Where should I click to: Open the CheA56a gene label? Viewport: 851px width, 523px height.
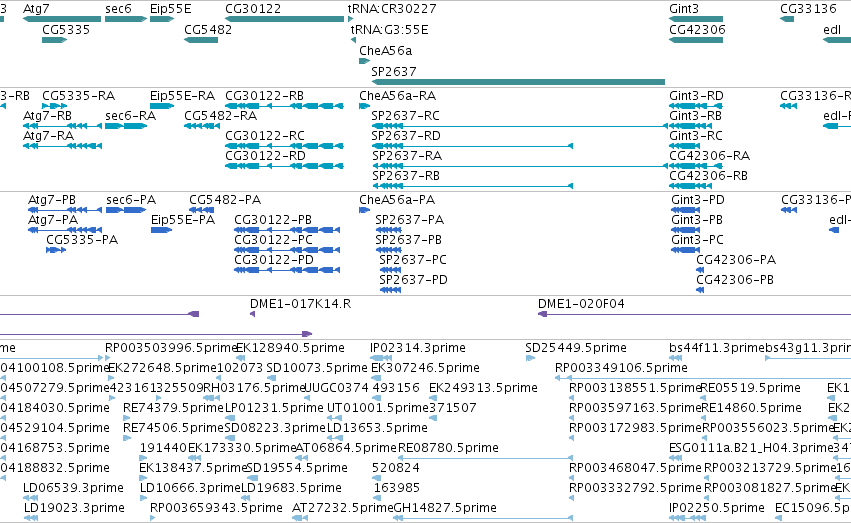pyautogui.click(x=385, y=51)
